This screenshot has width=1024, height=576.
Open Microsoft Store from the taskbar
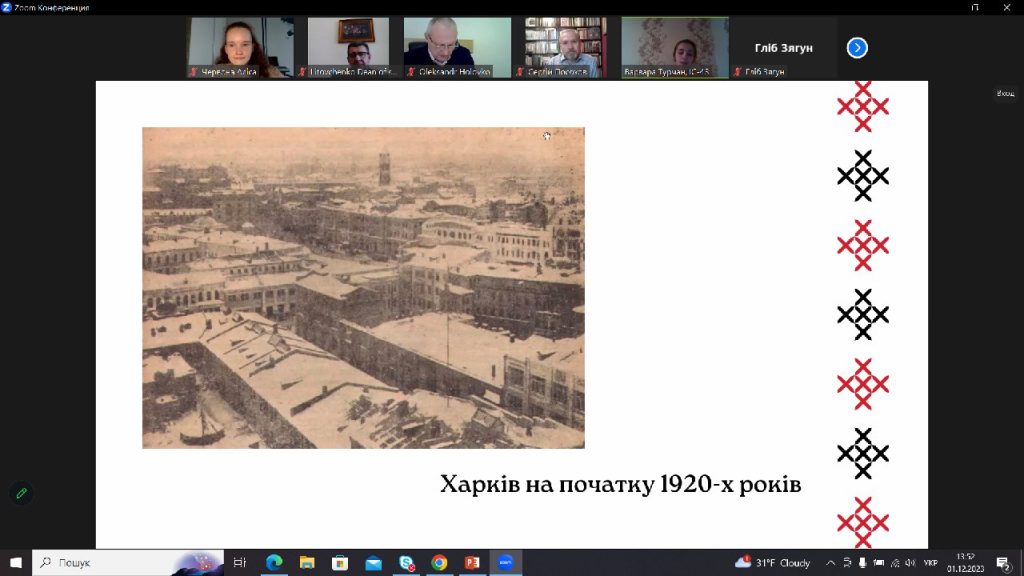340,562
